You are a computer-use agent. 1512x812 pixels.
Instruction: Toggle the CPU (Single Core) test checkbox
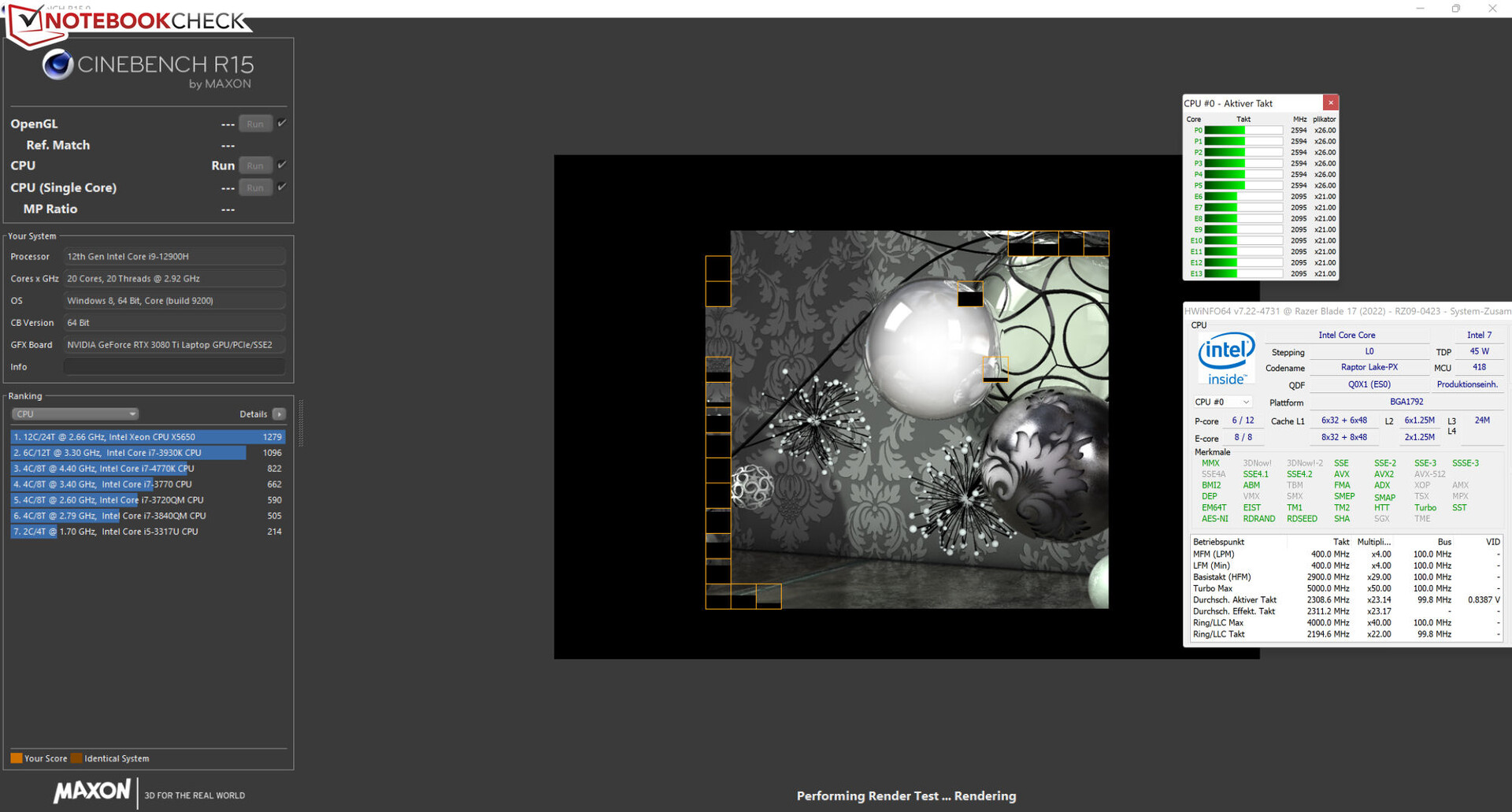[282, 187]
